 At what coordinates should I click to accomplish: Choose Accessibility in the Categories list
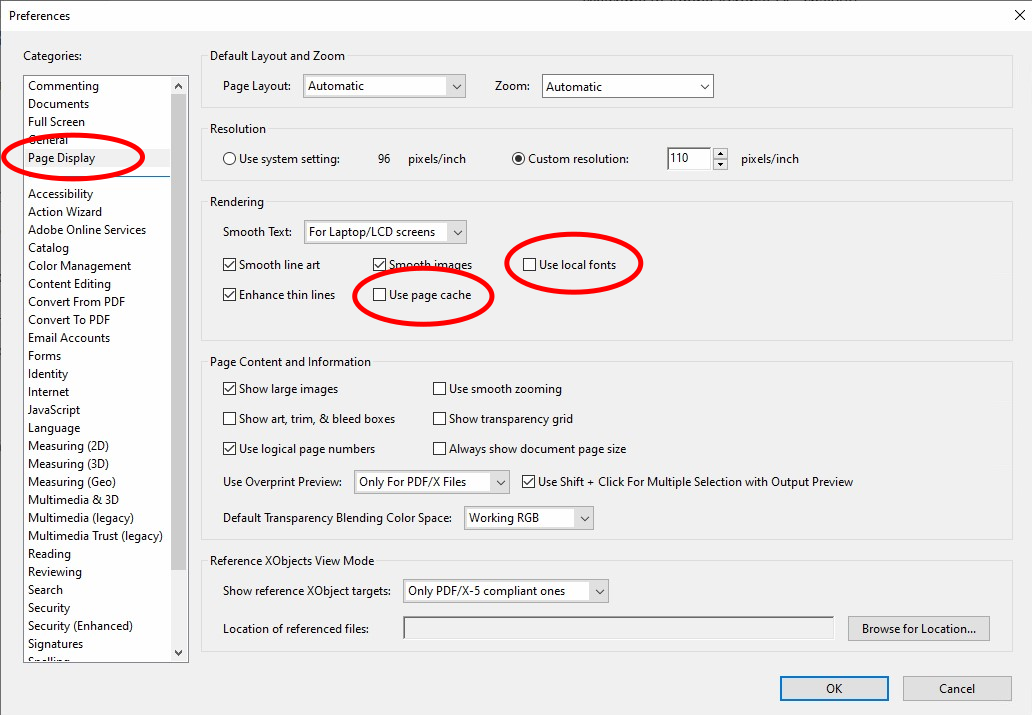60,194
